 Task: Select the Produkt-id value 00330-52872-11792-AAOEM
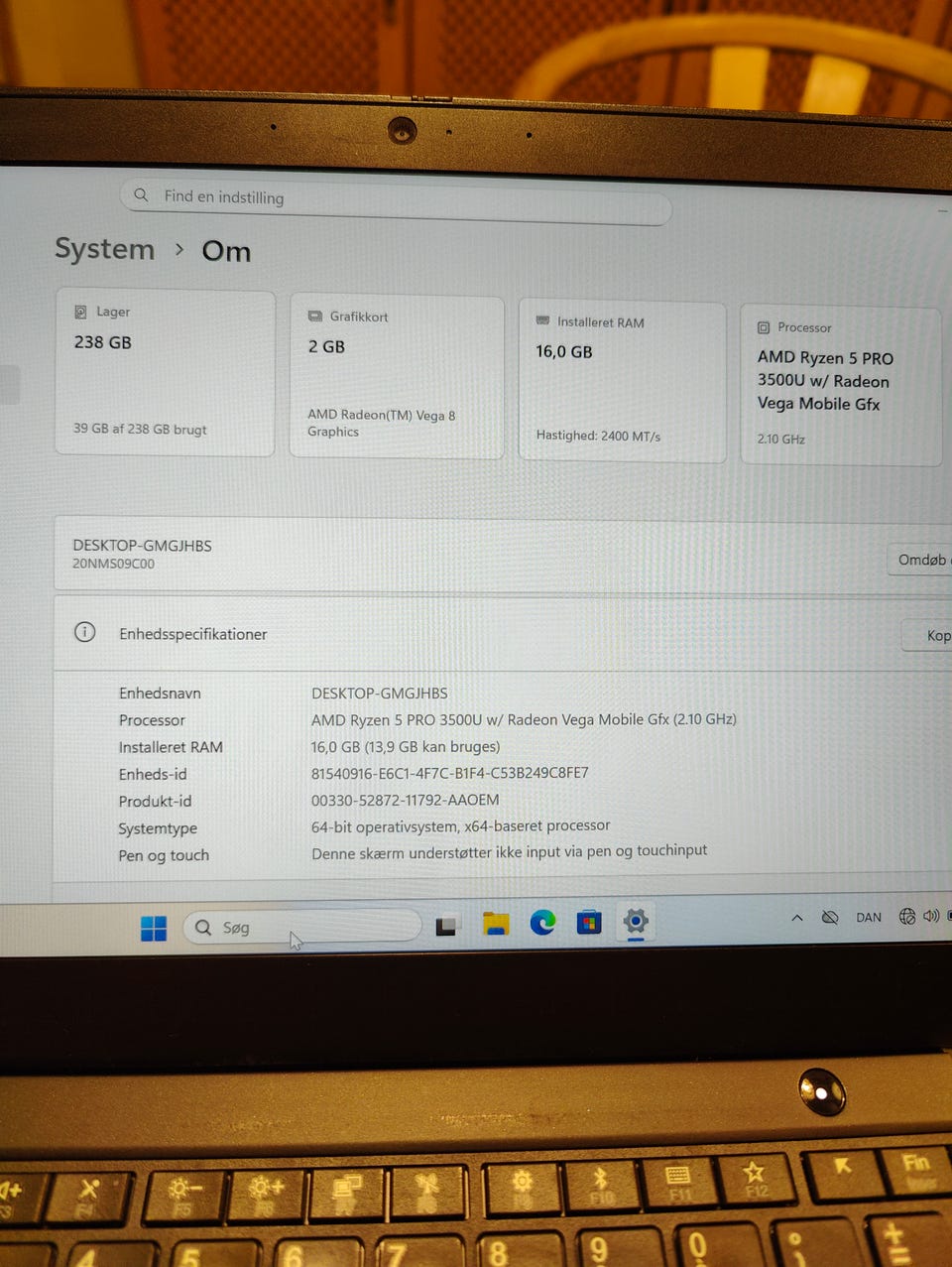click(406, 800)
